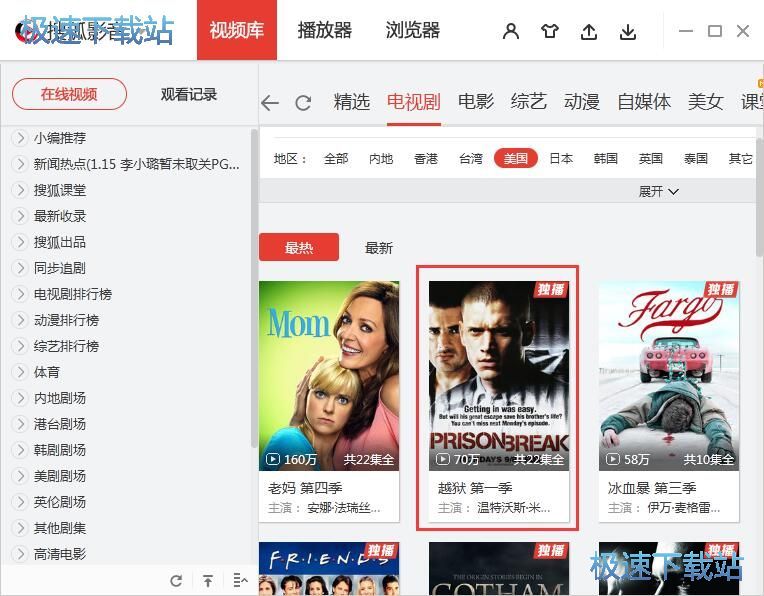Filter region by 泰国
Image resolution: width=764 pixels, height=596 pixels.
(x=695, y=158)
